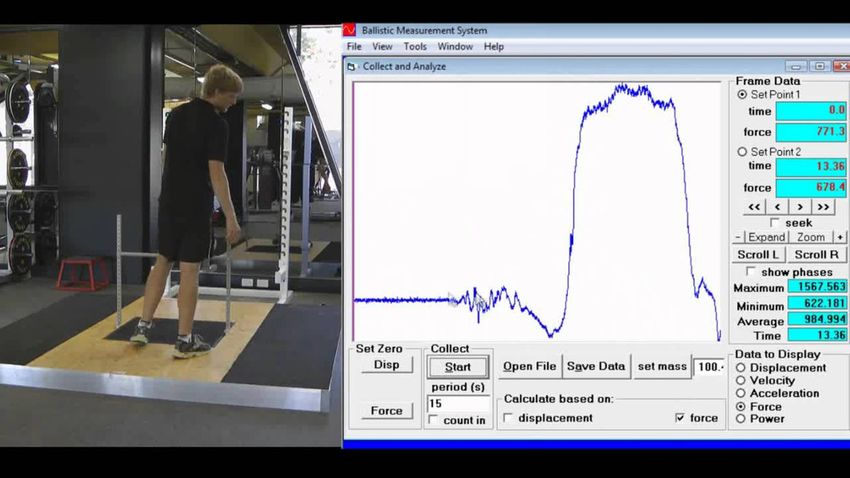Select the Set Point 2 radio button

tap(742, 152)
